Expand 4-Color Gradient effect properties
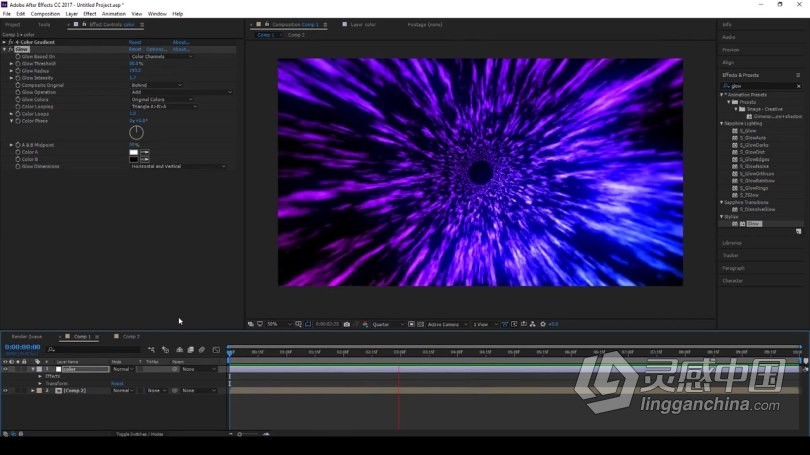810x455 pixels. [4, 42]
